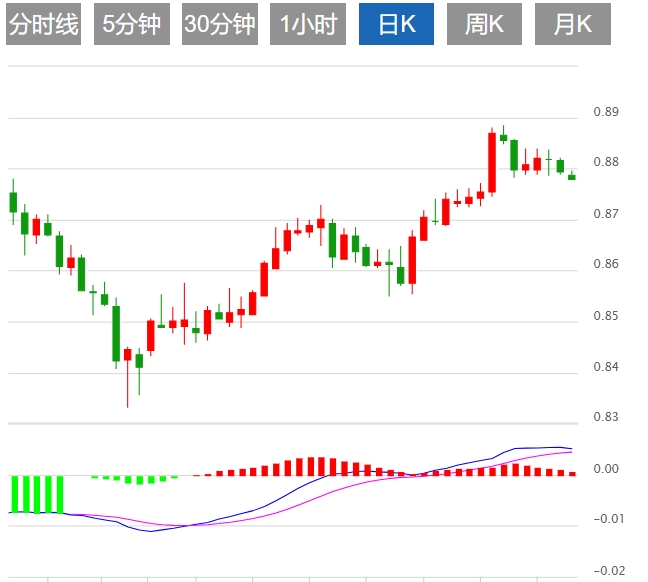Open the 30分钟 interval tab

pyautogui.click(x=220, y=25)
